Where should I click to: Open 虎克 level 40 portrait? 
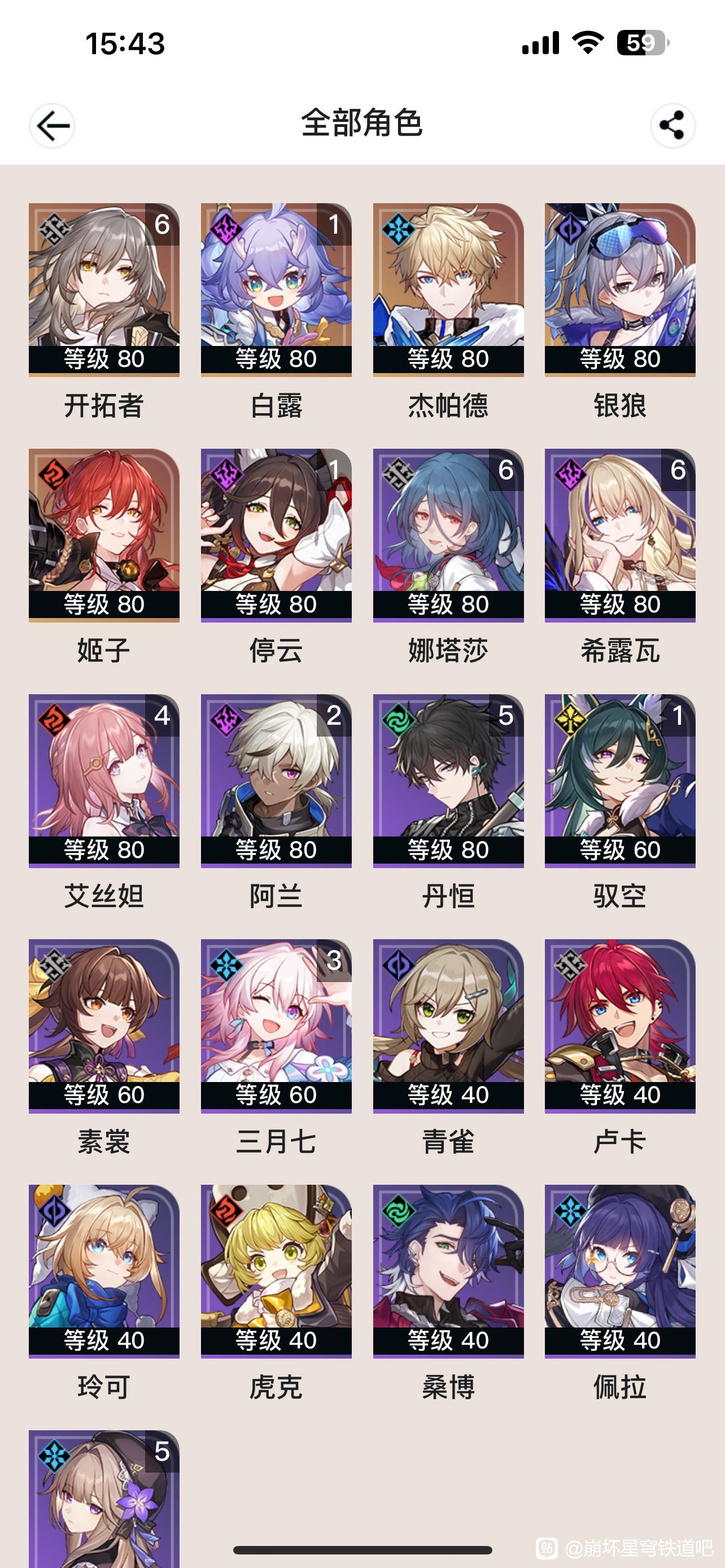point(276,1272)
